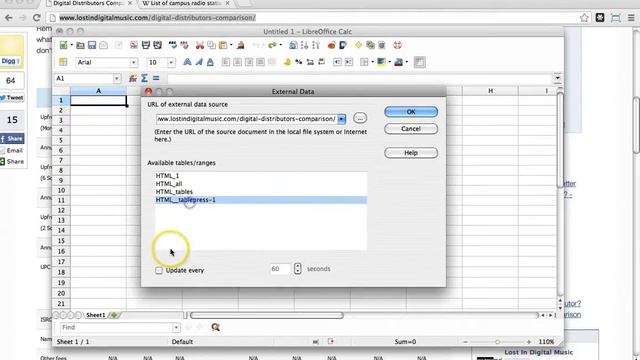Image resolution: width=640 pixels, height=360 pixels.
Task: Click the Sum sigma icon
Action: (x=144, y=78)
